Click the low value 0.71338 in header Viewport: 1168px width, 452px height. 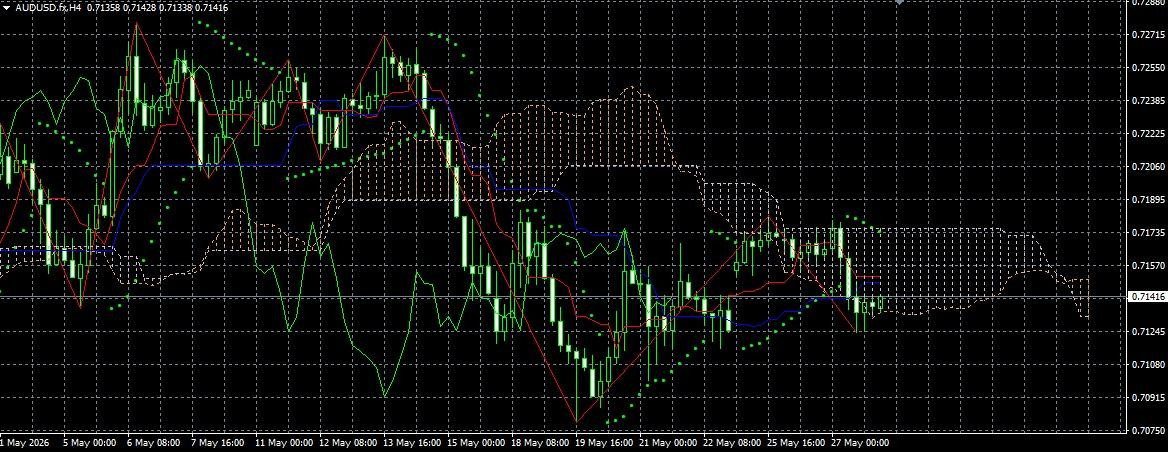(175, 8)
